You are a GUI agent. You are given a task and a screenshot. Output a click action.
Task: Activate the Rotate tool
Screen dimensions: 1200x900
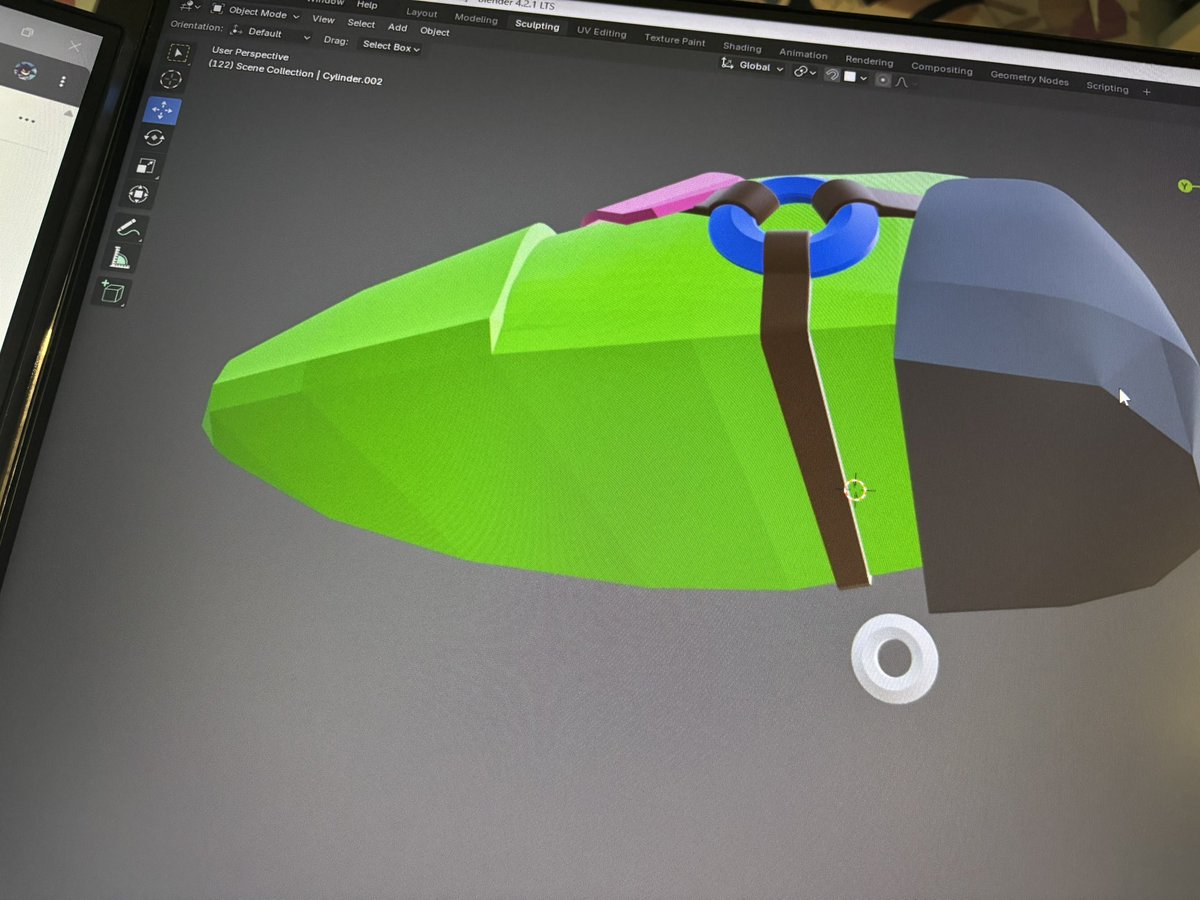click(155, 138)
